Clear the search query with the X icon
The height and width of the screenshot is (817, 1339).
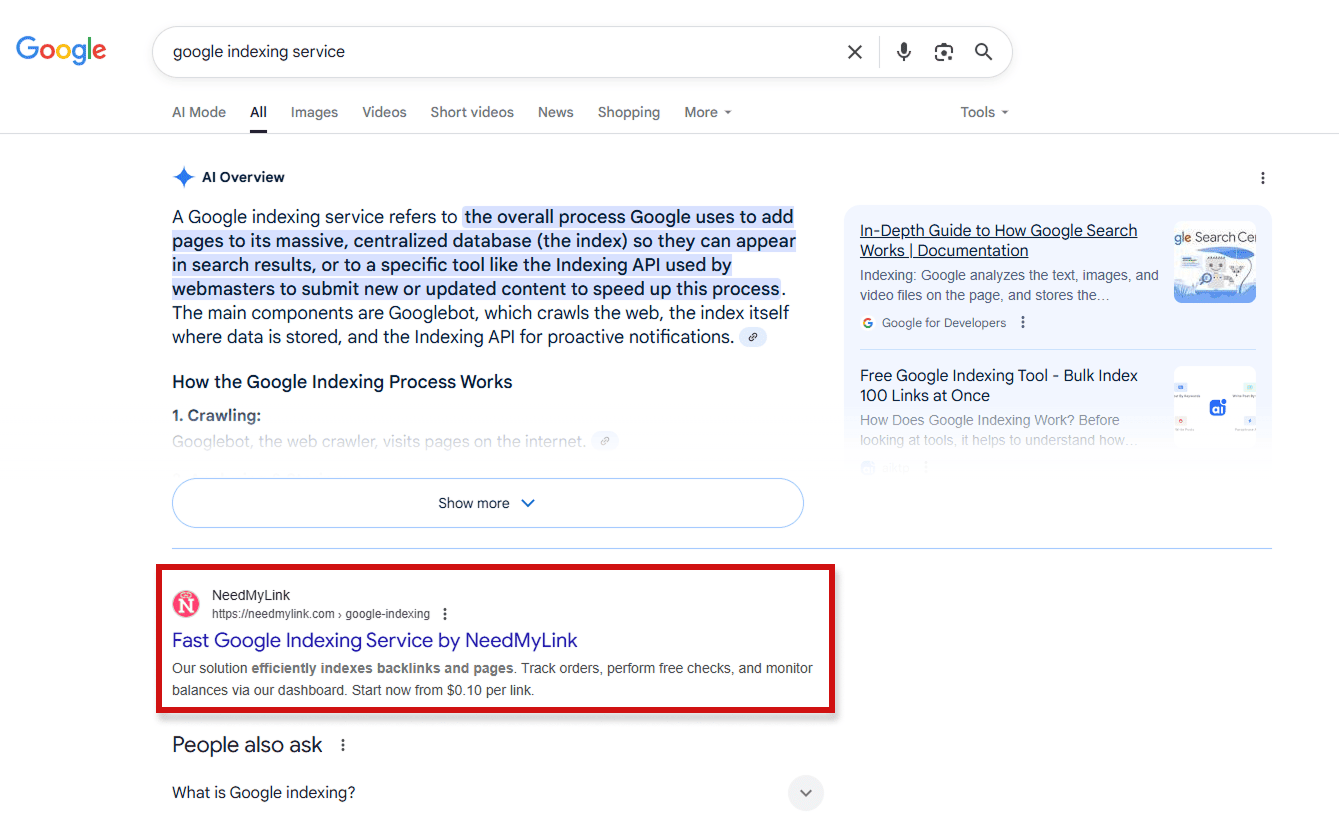[855, 51]
